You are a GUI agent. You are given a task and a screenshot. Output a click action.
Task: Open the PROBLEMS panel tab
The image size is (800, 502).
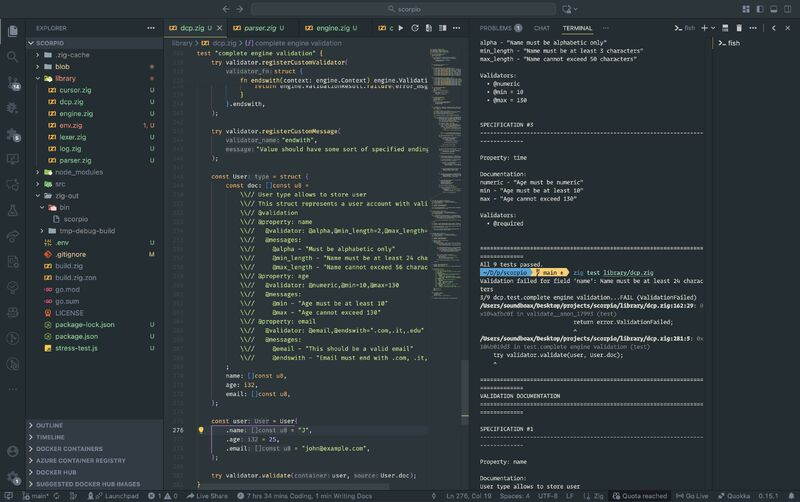[x=501, y=28]
